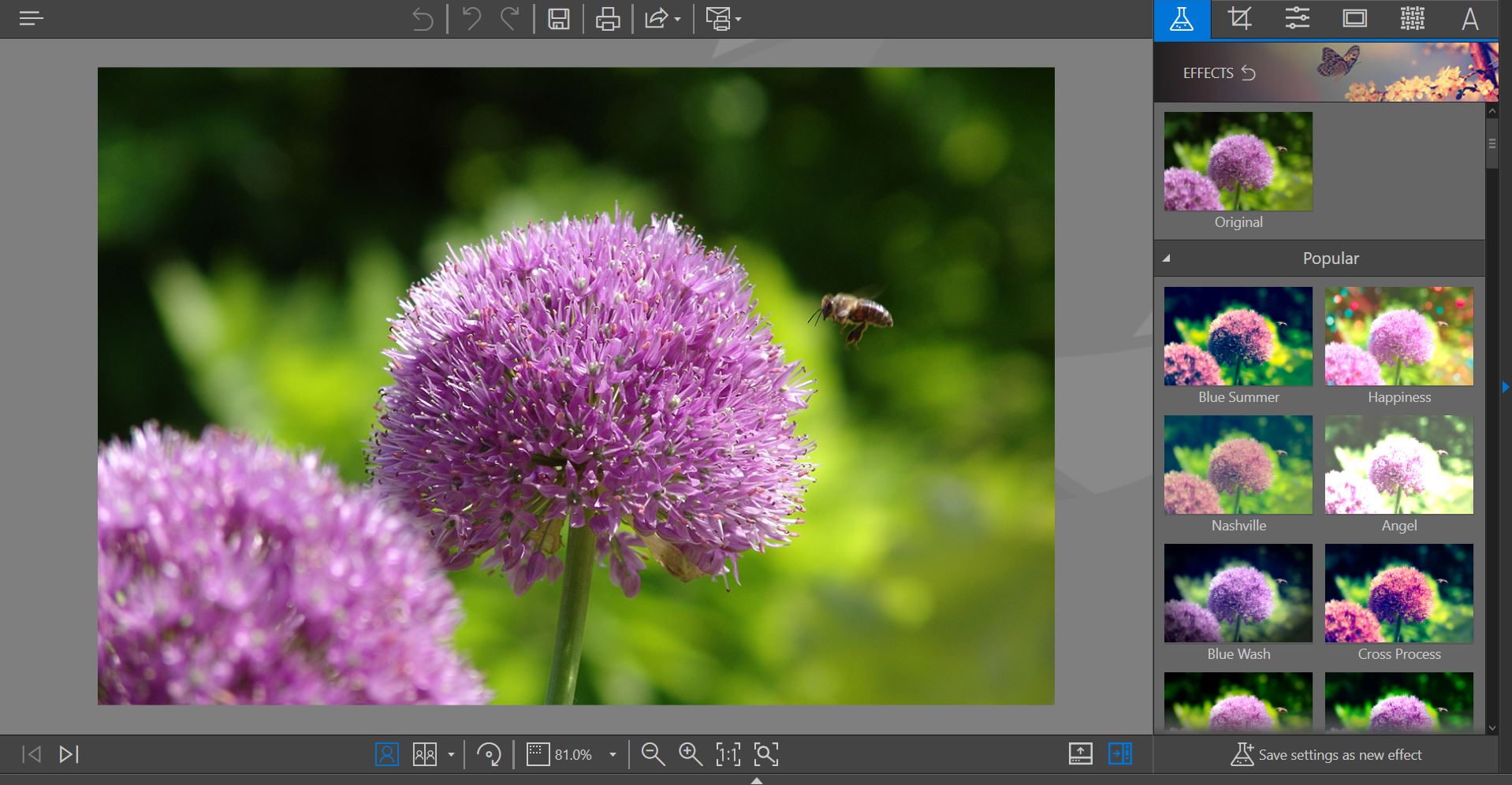
Task: Go to the next image
Action: 69,754
